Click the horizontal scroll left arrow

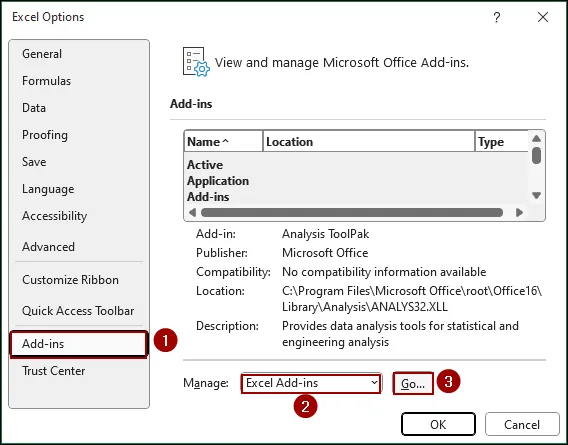coord(192,212)
